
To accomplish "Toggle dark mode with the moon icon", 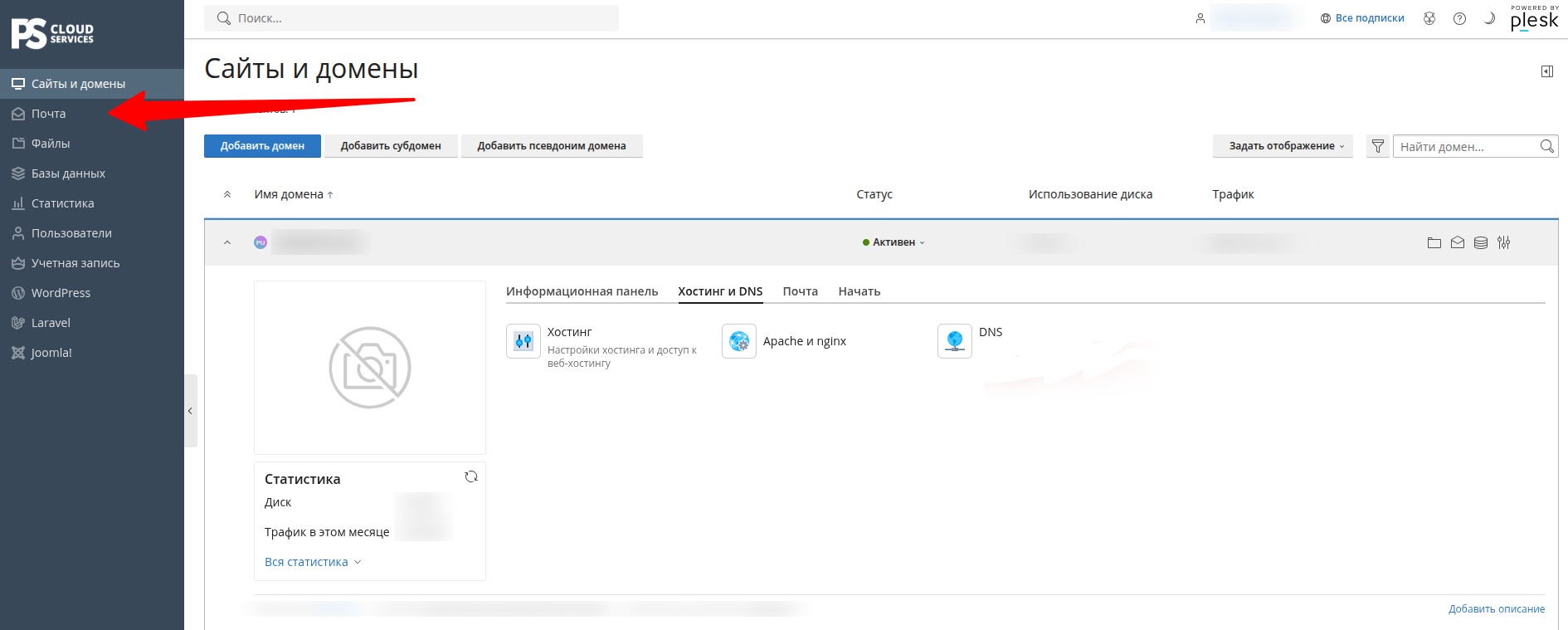I will pyautogui.click(x=1489, y=18).
